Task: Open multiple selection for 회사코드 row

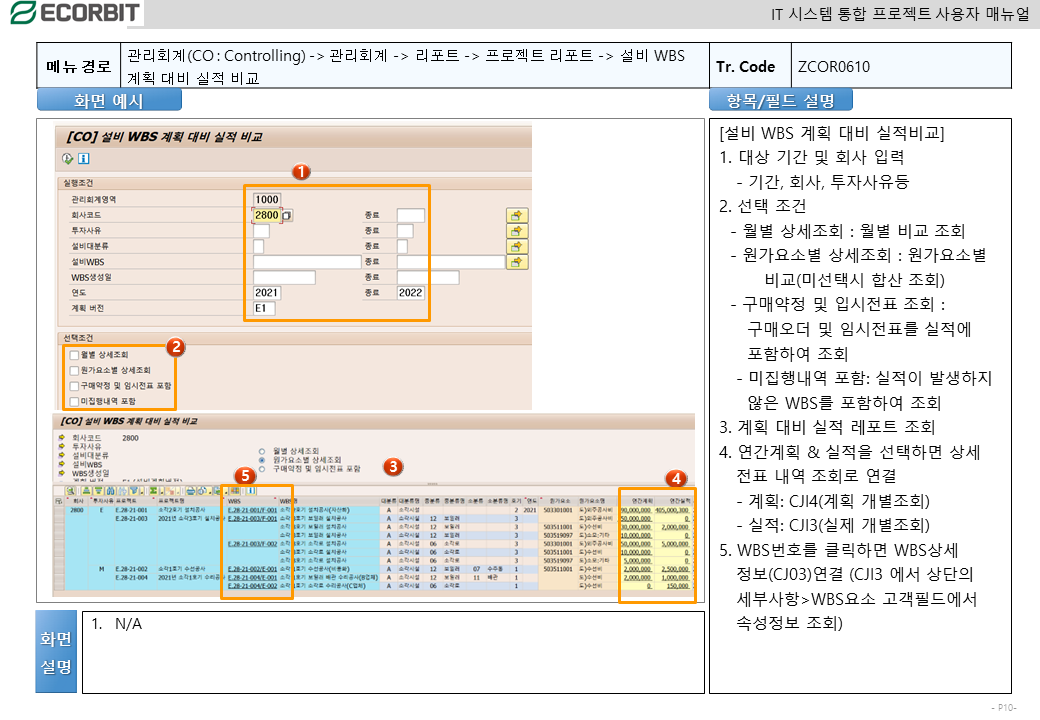Action: (516, 215)
